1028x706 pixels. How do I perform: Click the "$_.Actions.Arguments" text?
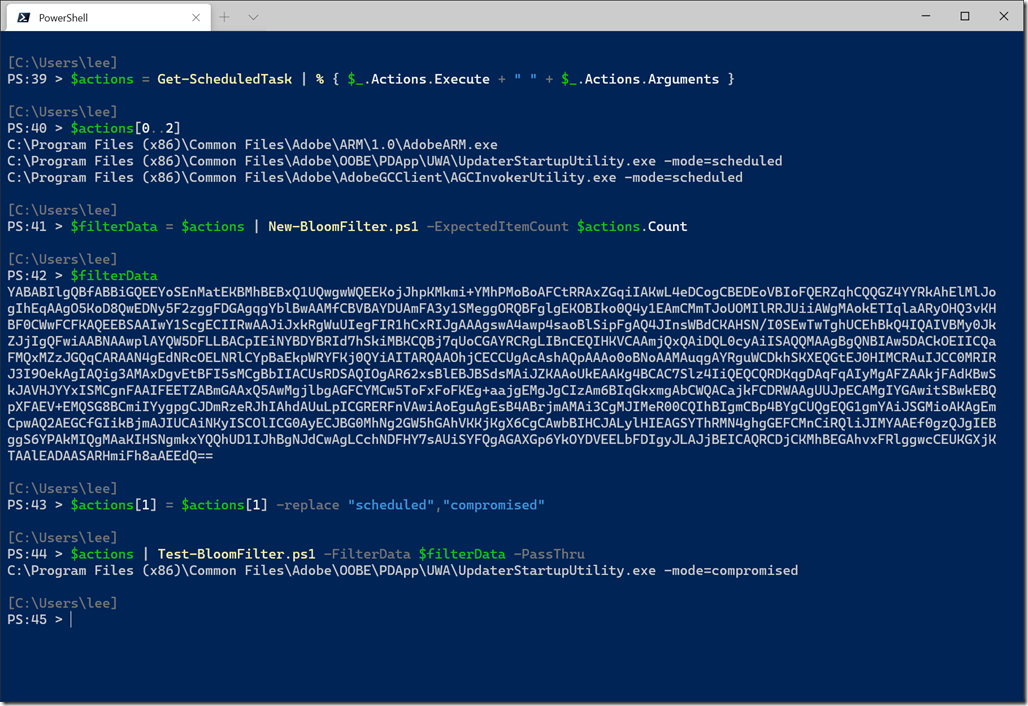[x=640, y=79]
